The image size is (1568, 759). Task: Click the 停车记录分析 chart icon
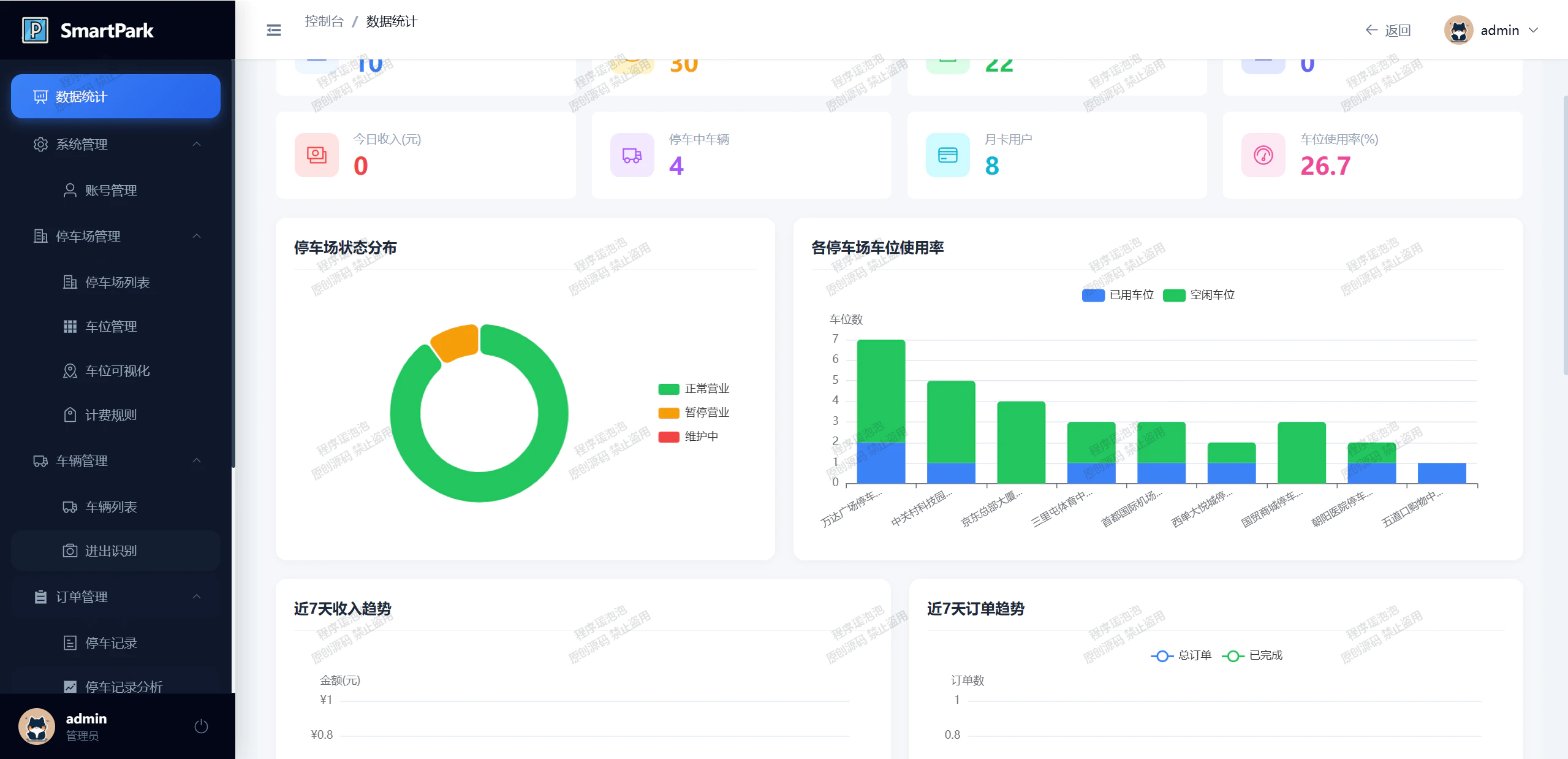tap(70, 687)
